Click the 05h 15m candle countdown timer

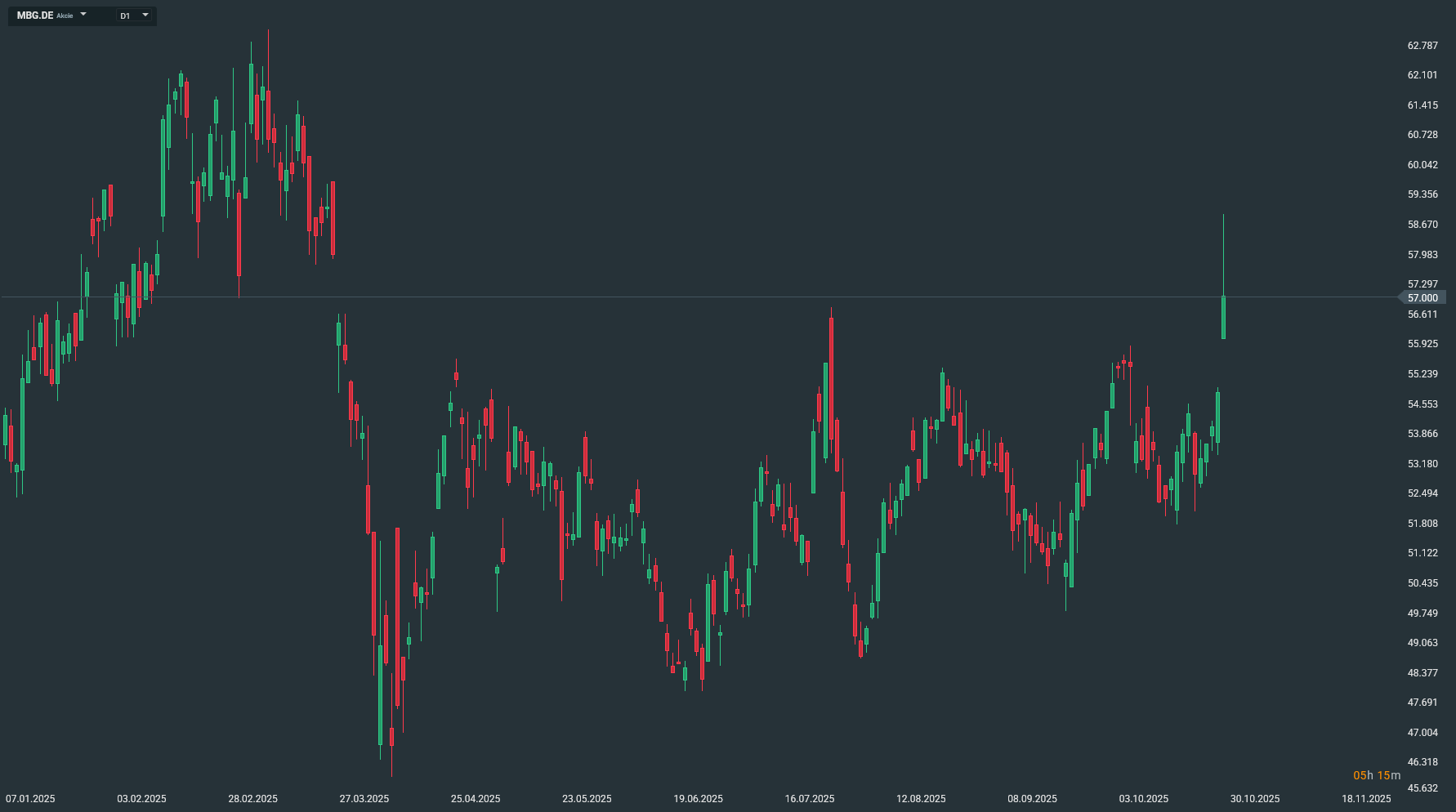(x=1377, y=775)
